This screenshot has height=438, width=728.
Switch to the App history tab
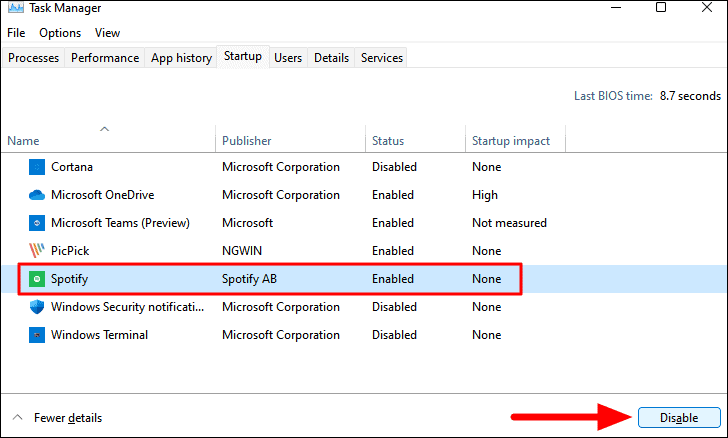tap(181, 58)
